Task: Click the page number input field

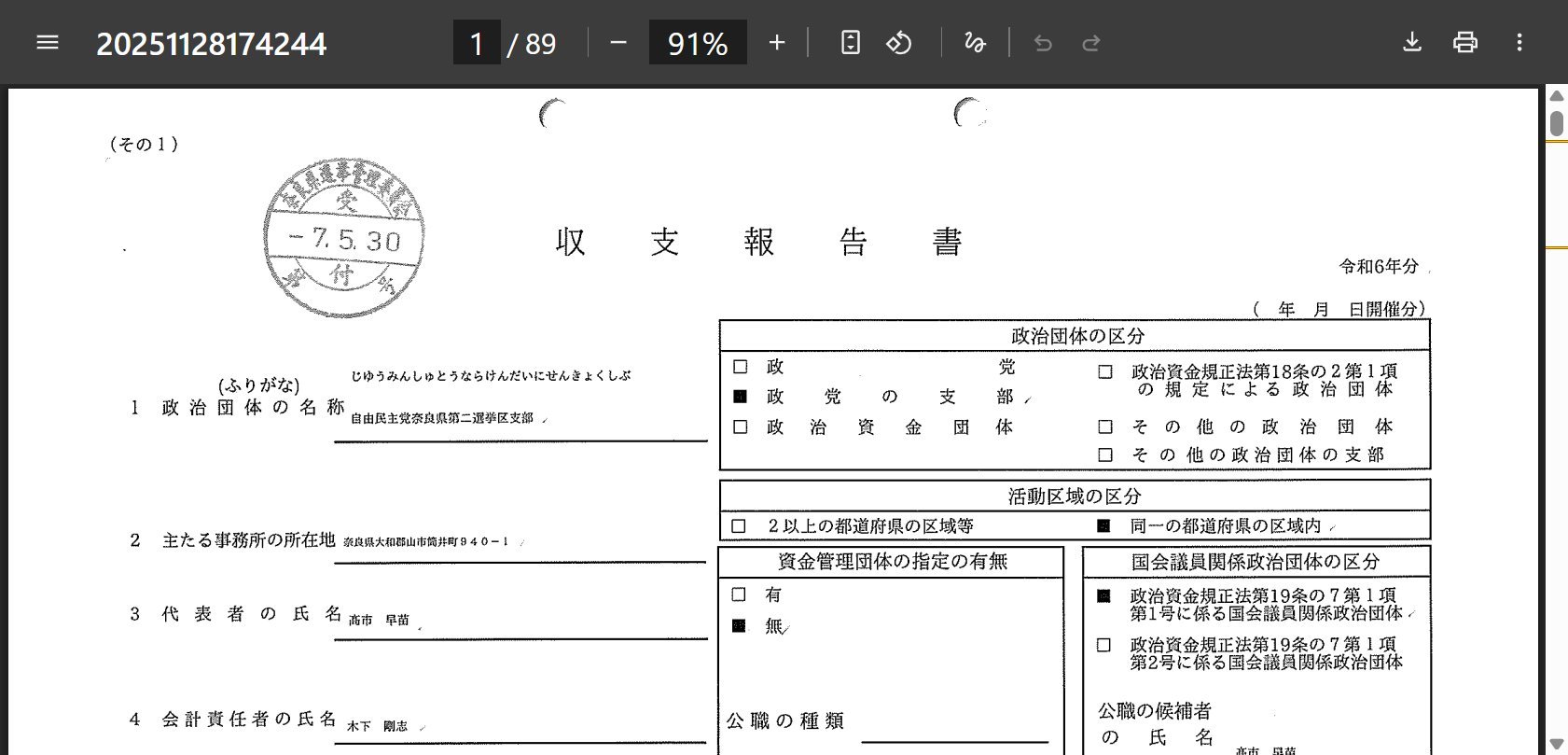Action: click(x=477, y=43)
